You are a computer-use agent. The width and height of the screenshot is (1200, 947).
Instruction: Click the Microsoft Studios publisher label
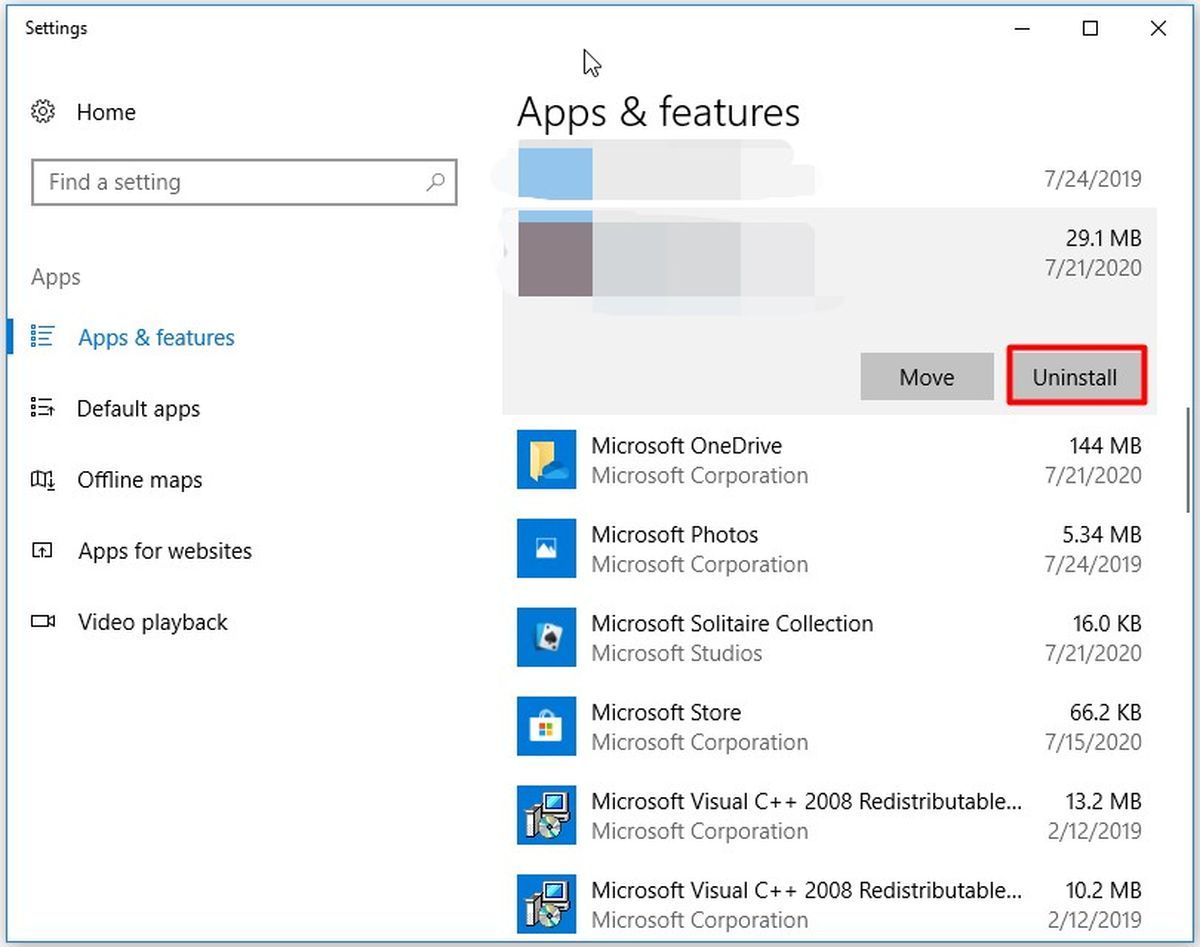point(676,653)
